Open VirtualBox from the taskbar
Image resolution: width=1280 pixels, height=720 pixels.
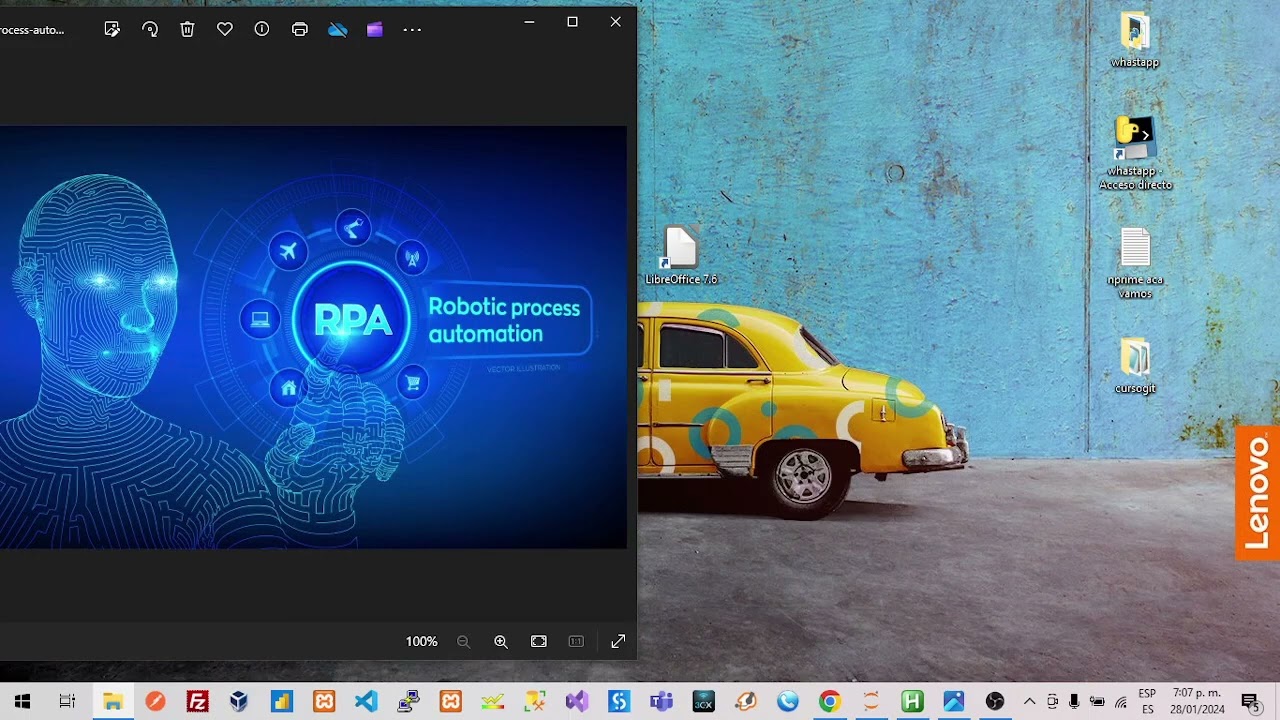click(x=239, y=701)
